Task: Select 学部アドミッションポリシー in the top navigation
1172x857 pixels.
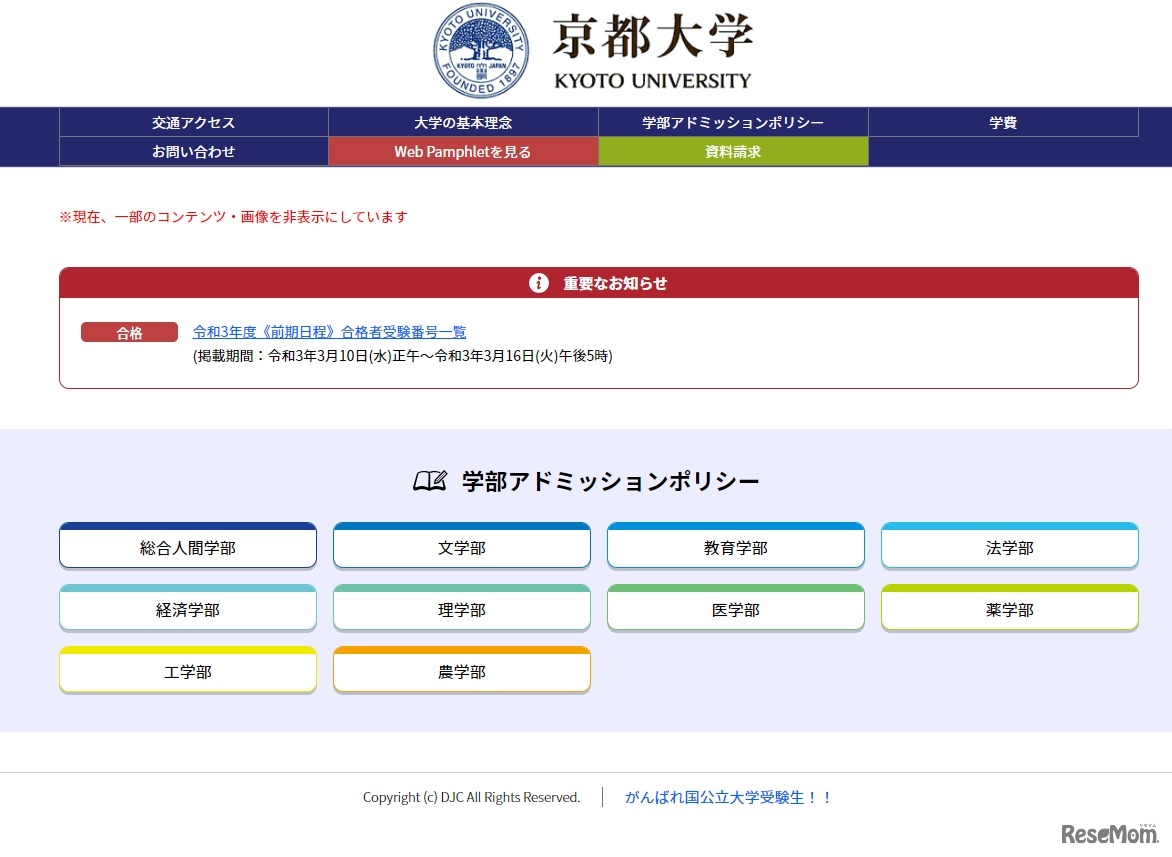Action: pyautogui.click(x=733, y=123)
